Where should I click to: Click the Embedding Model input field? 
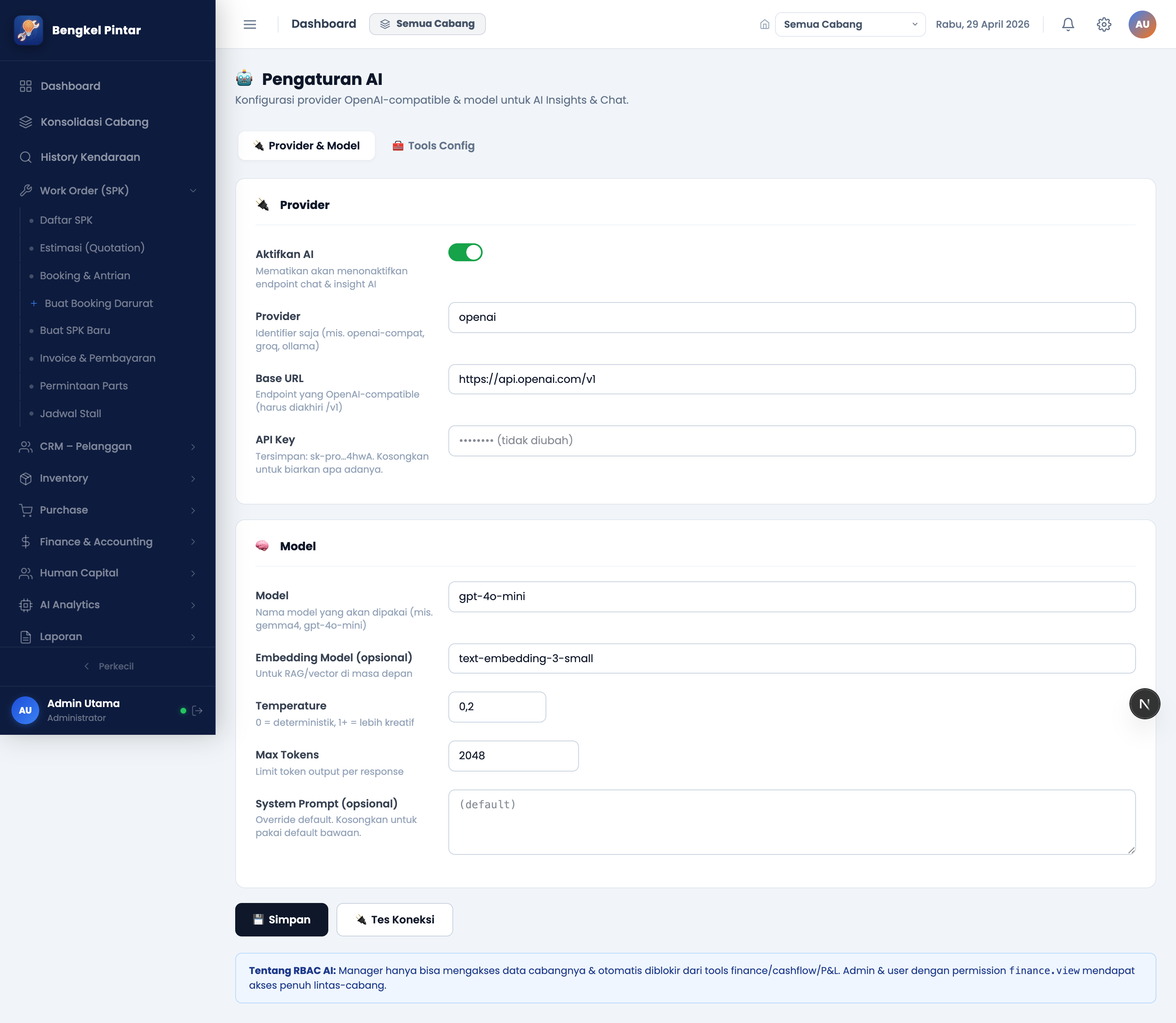792,659
